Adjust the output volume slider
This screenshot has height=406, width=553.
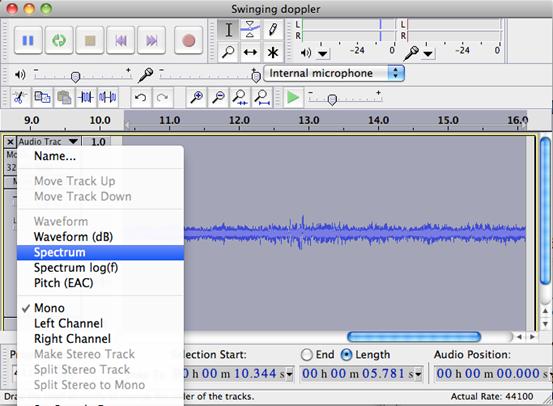75,77
